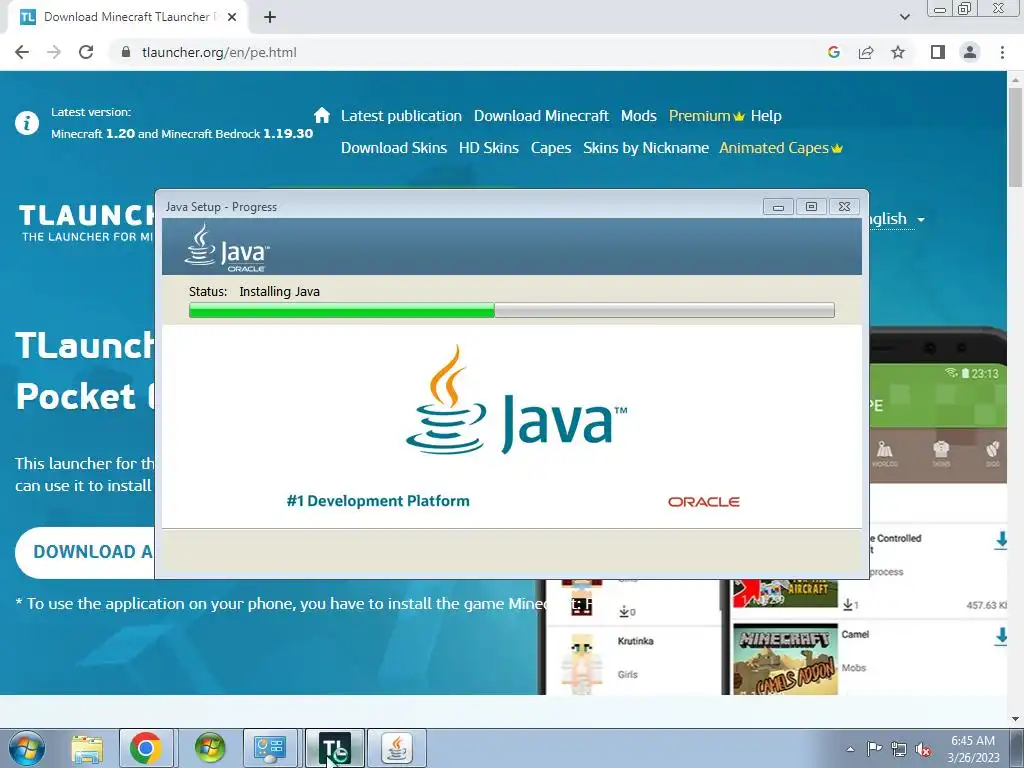Open Skins by Nickname link

[x=646, y=148]
